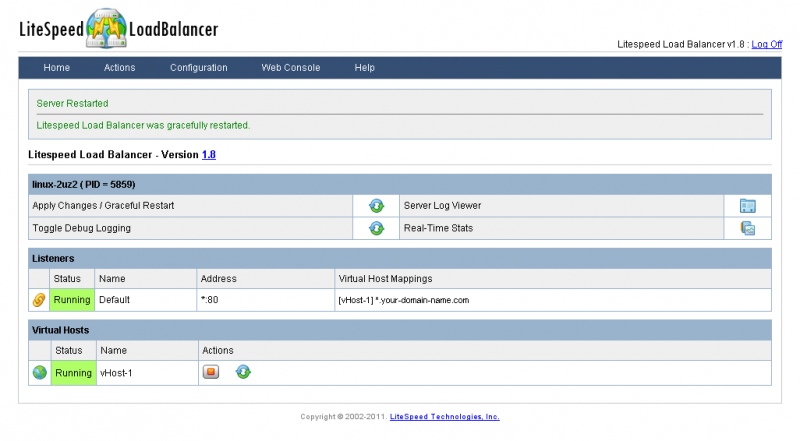Click the linux-2uz2 ( PID = 5859) header
Screen dimensions: 800x441
tap(399, 184)
